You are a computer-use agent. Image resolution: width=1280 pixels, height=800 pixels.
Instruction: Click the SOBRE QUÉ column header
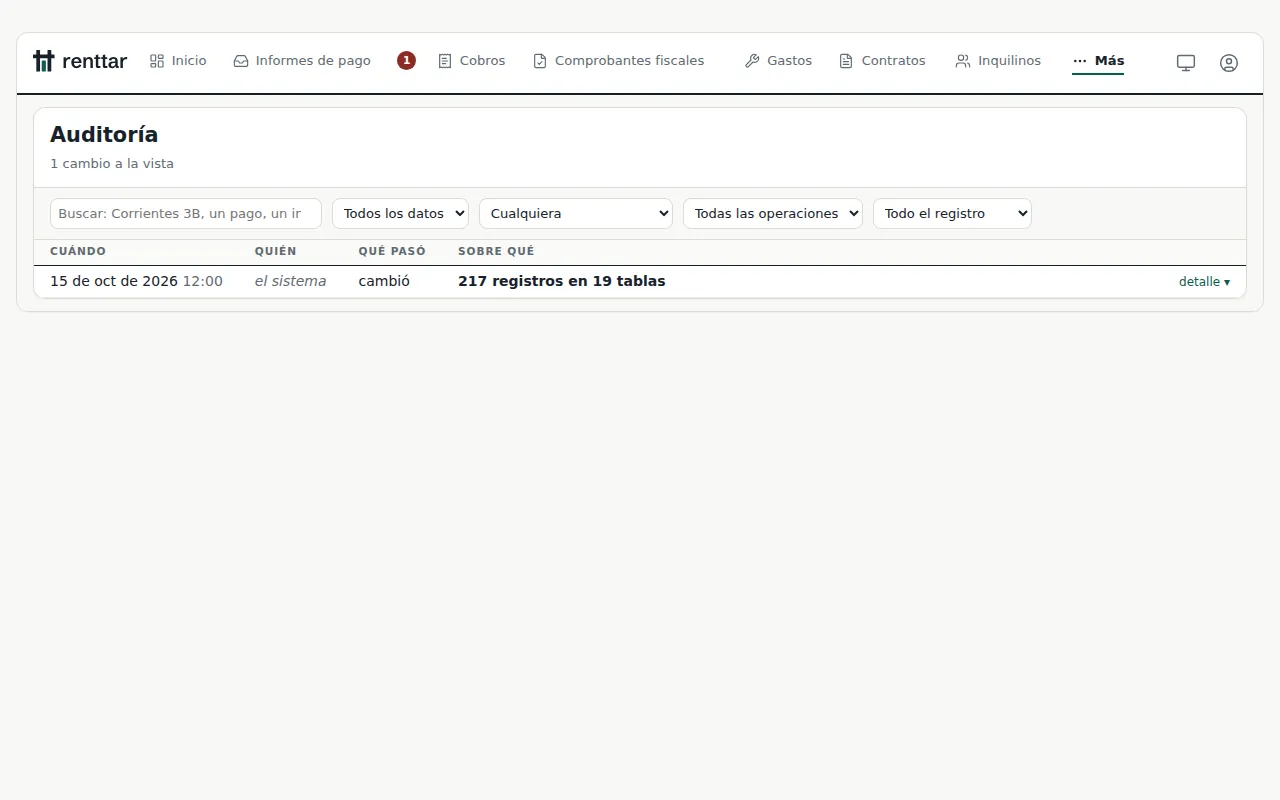point(496,251)
